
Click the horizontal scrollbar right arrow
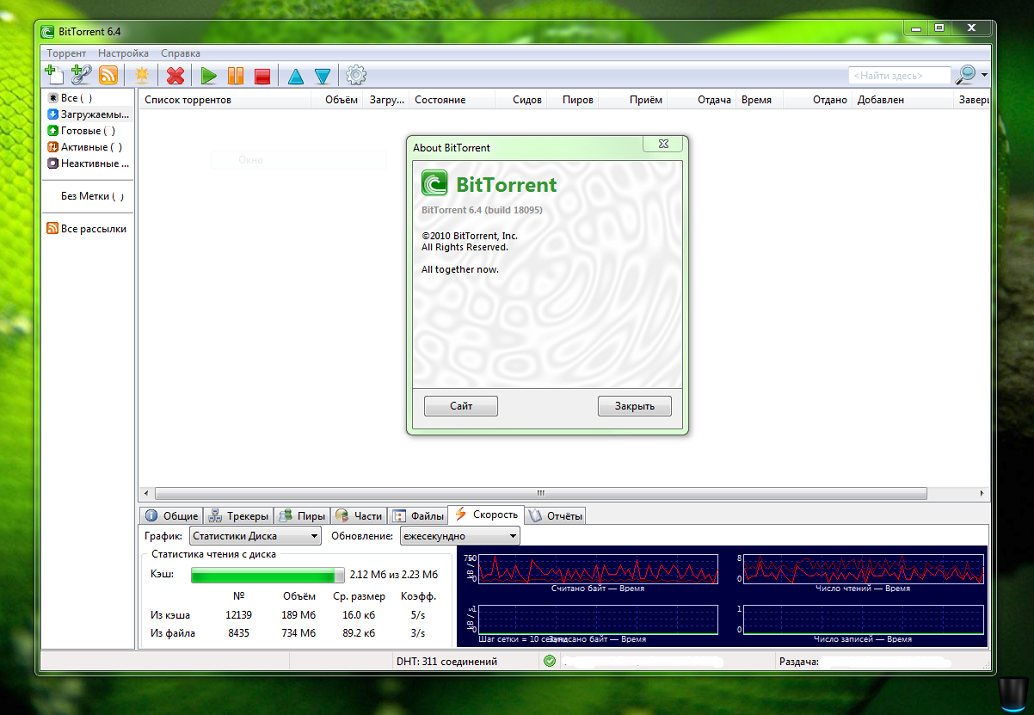coord(982,493)
